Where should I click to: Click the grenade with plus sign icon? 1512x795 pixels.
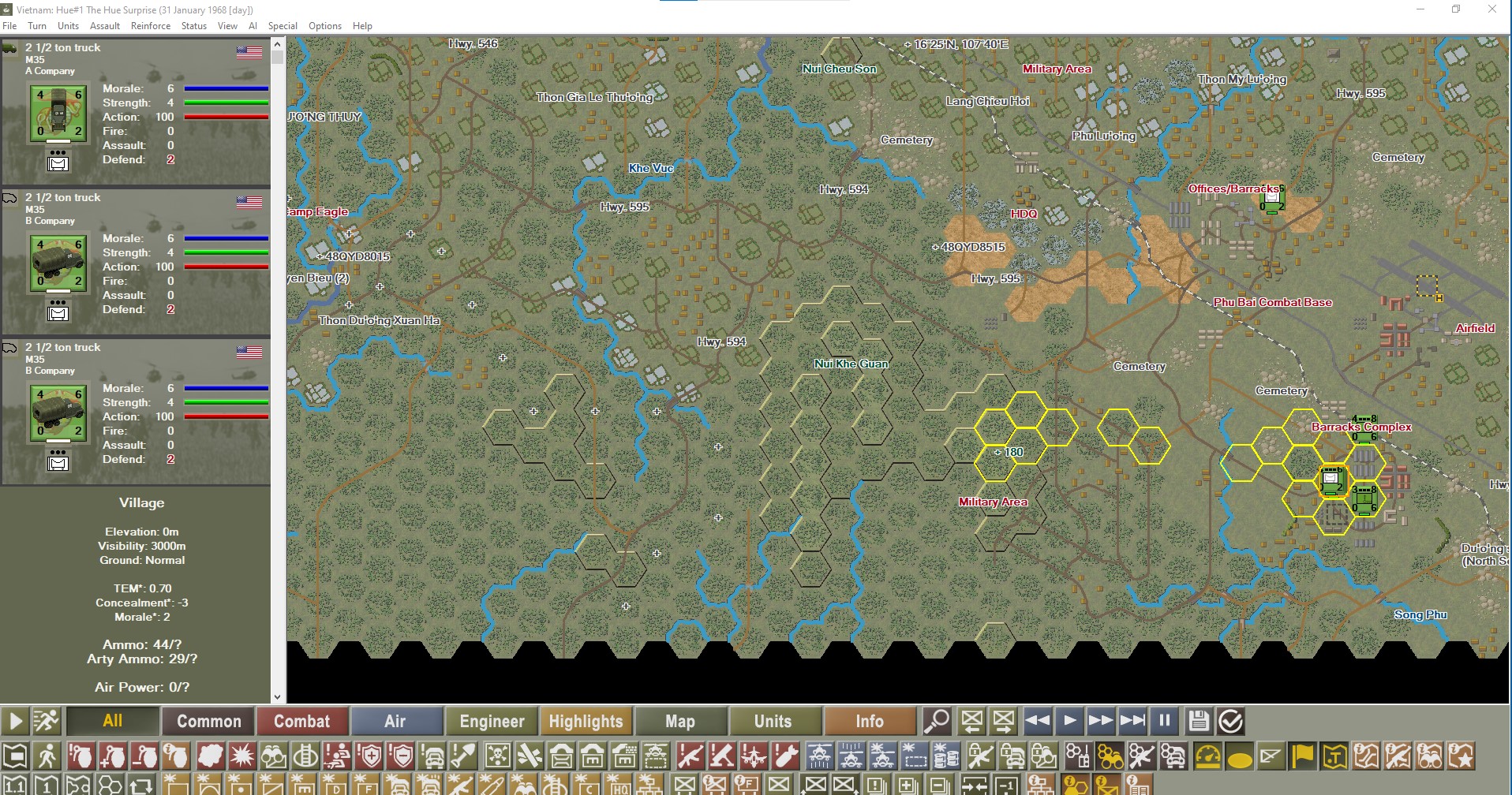113,756
